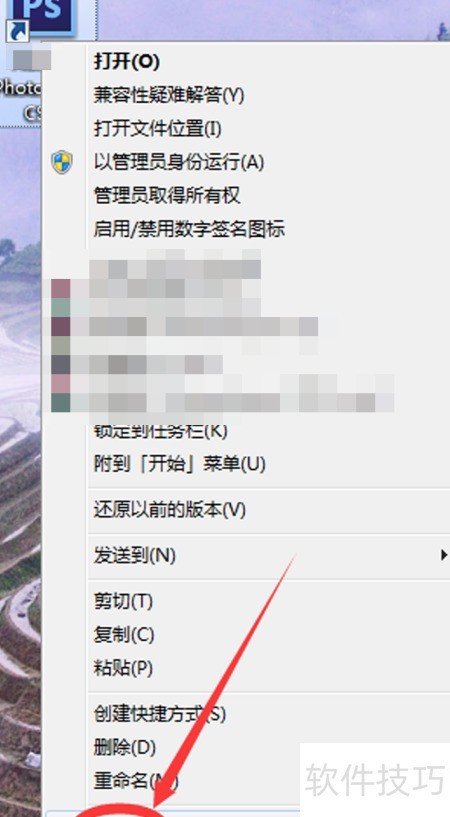The image size is (450, 817).
Task: Select 粘贴(P) menu entry
Action: point(123,668)
